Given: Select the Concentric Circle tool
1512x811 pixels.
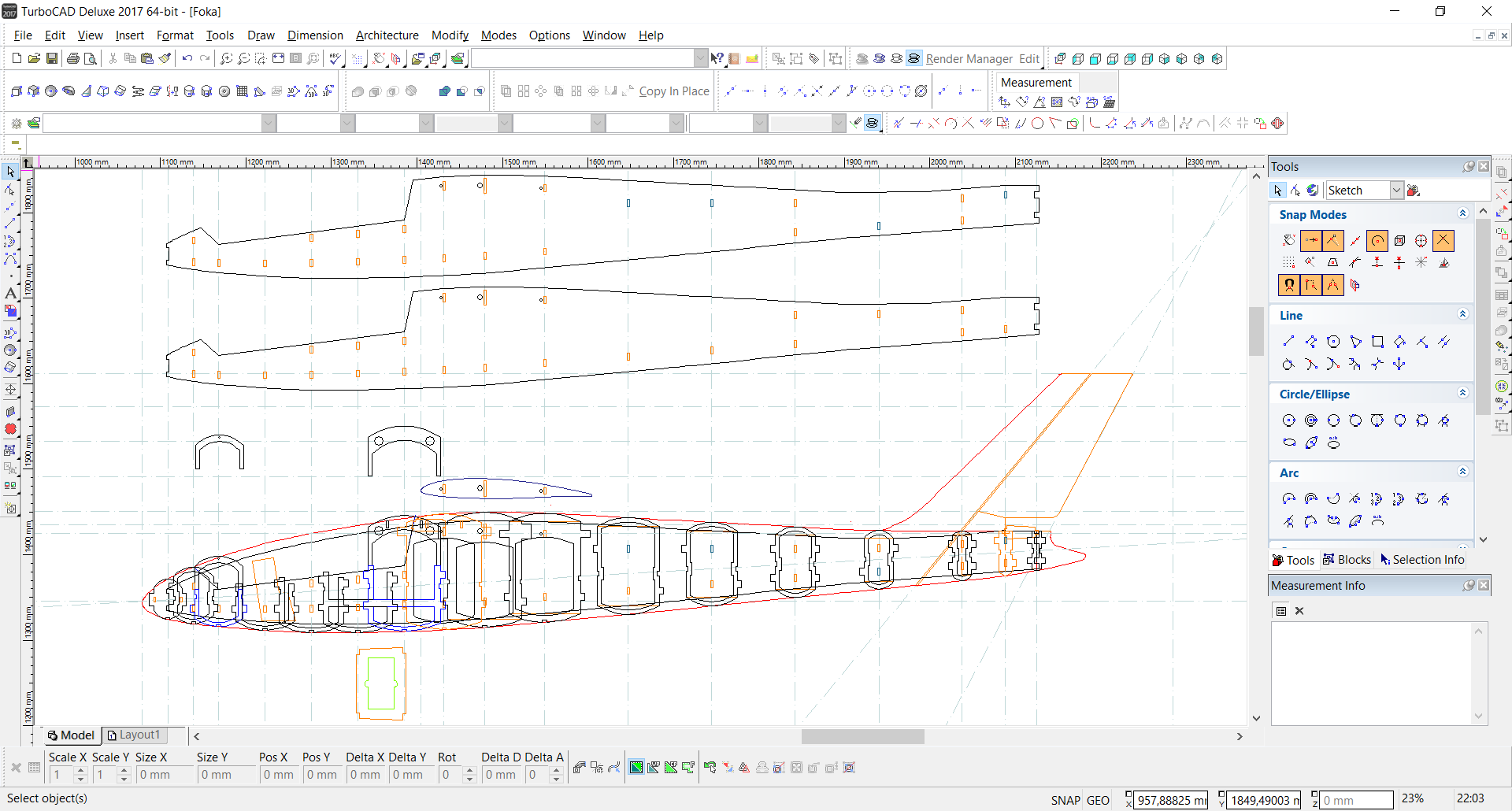Looking at the screenshot, I should pos(1311,420).
